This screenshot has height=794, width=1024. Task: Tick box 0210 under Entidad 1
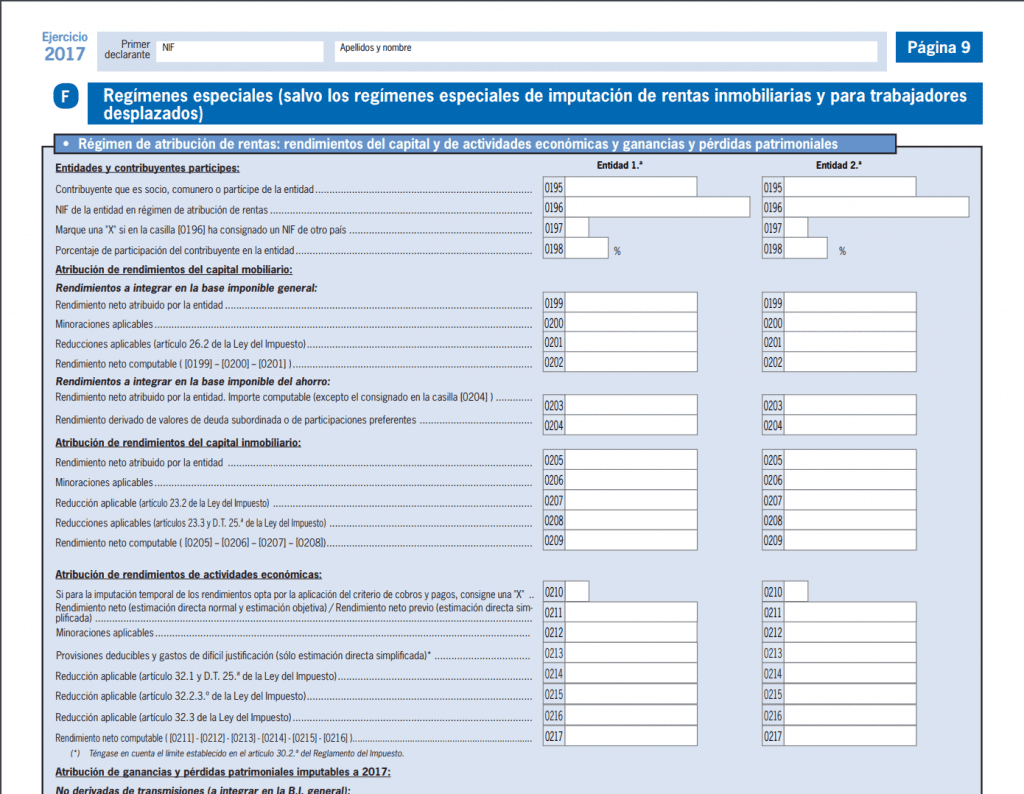point(577,592)
